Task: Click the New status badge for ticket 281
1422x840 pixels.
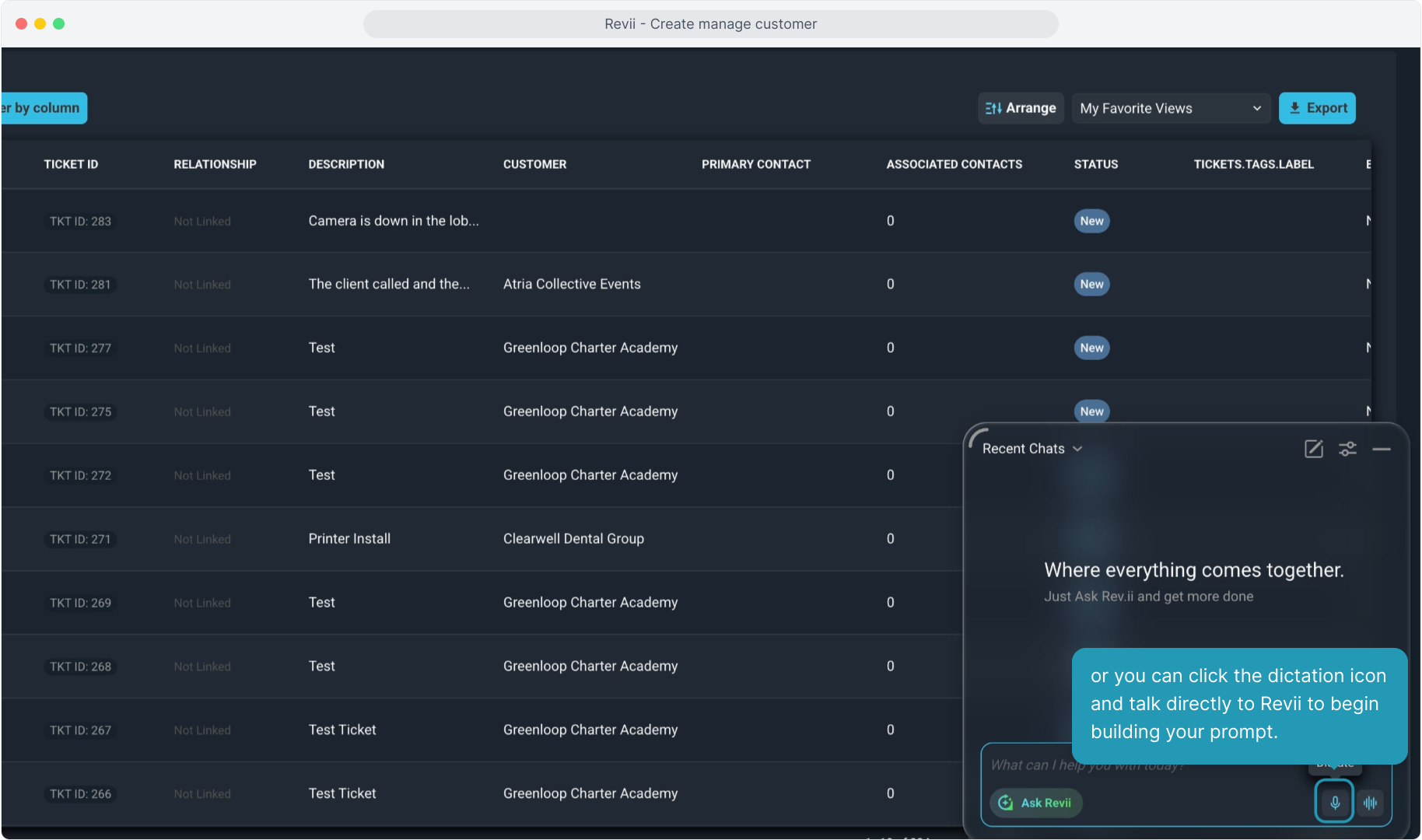Action: click(1091, 284)
